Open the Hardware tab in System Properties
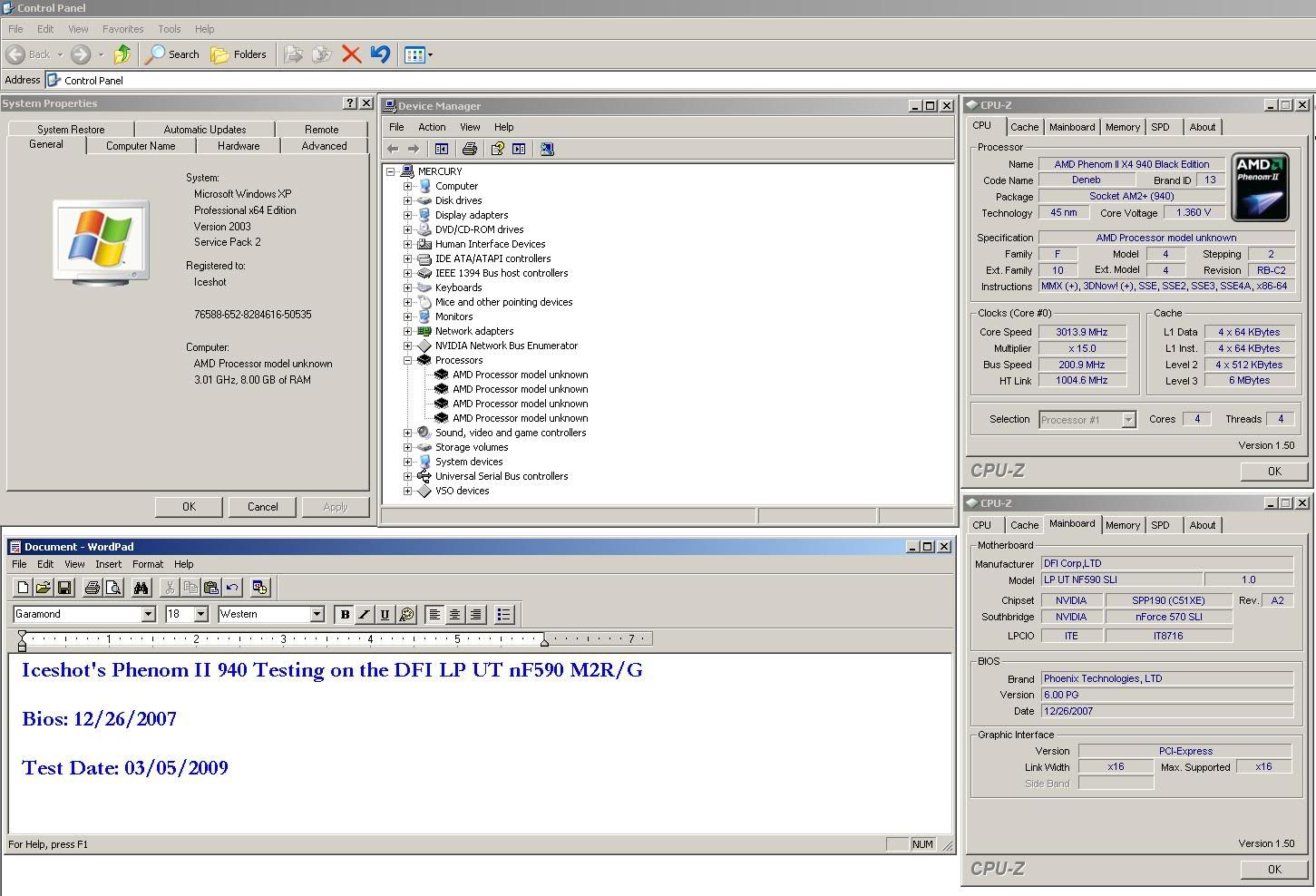The width and height of the screenshot is (1316, 896). click(x=239, y=146)
